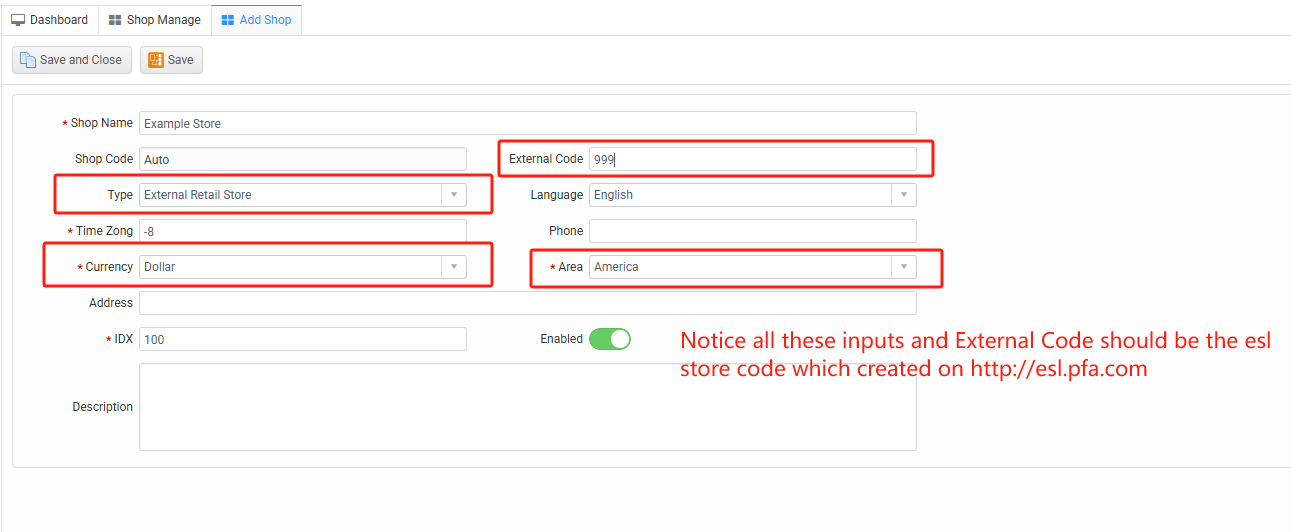Open the Type dropdown arrow
This screenshot has height=532, width=1291.
[x=454, y=195]
